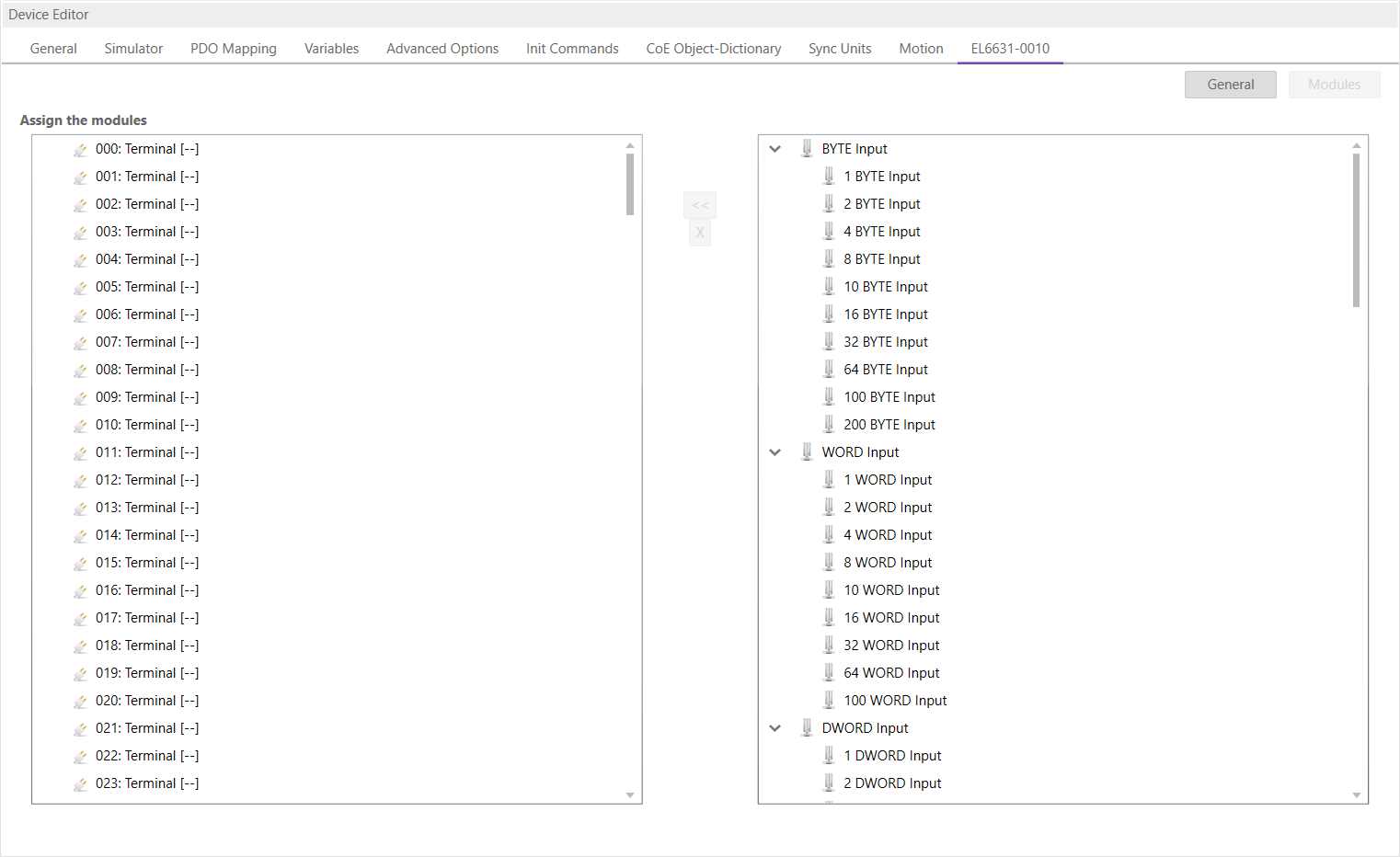The height and width of the screenshot is (857, 1400).
Task: Click the module icon for 1 BYTE Input
Action: tap(829, 177)
